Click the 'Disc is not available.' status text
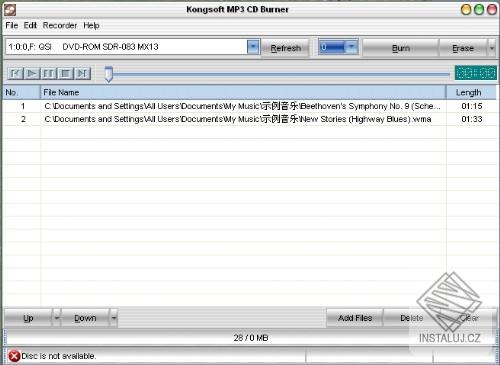 pyautogui.click(x=59, y=356)
